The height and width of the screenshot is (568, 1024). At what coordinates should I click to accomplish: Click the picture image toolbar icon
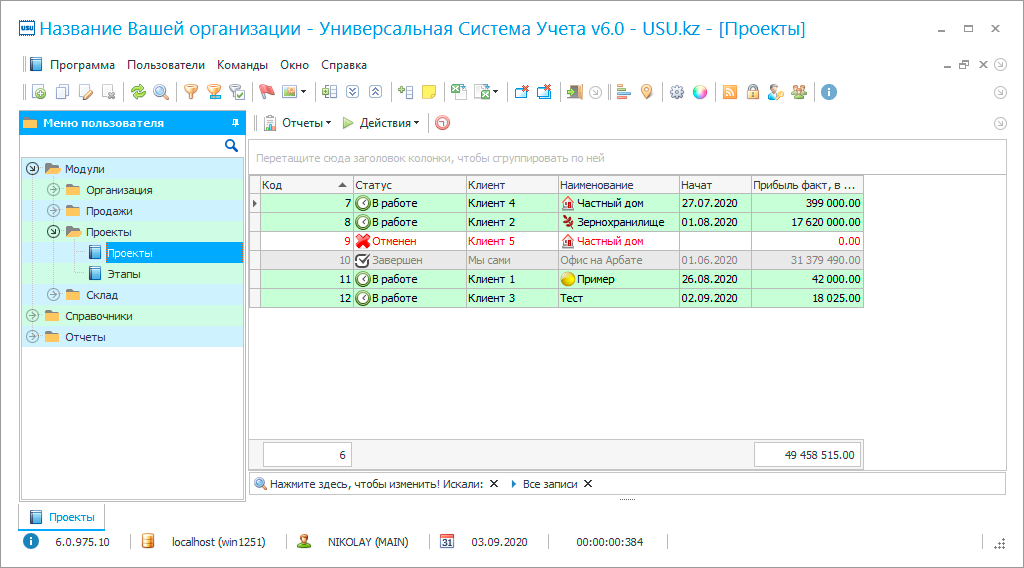coord(289,92)
